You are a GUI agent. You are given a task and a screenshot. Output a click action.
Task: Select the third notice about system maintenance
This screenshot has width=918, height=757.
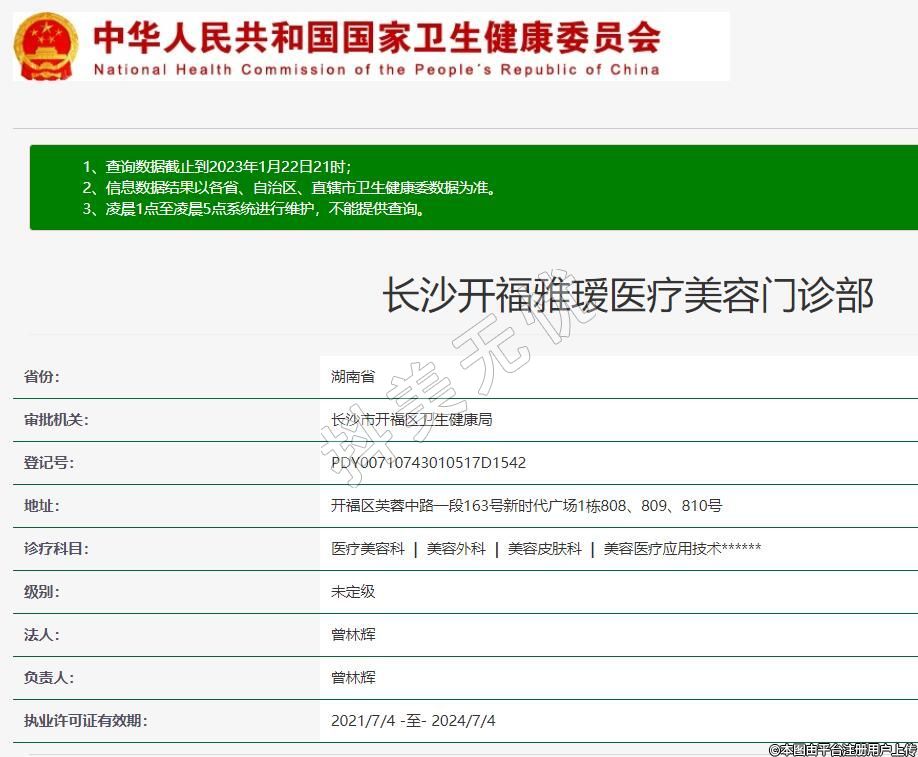(x=254, y=209)
